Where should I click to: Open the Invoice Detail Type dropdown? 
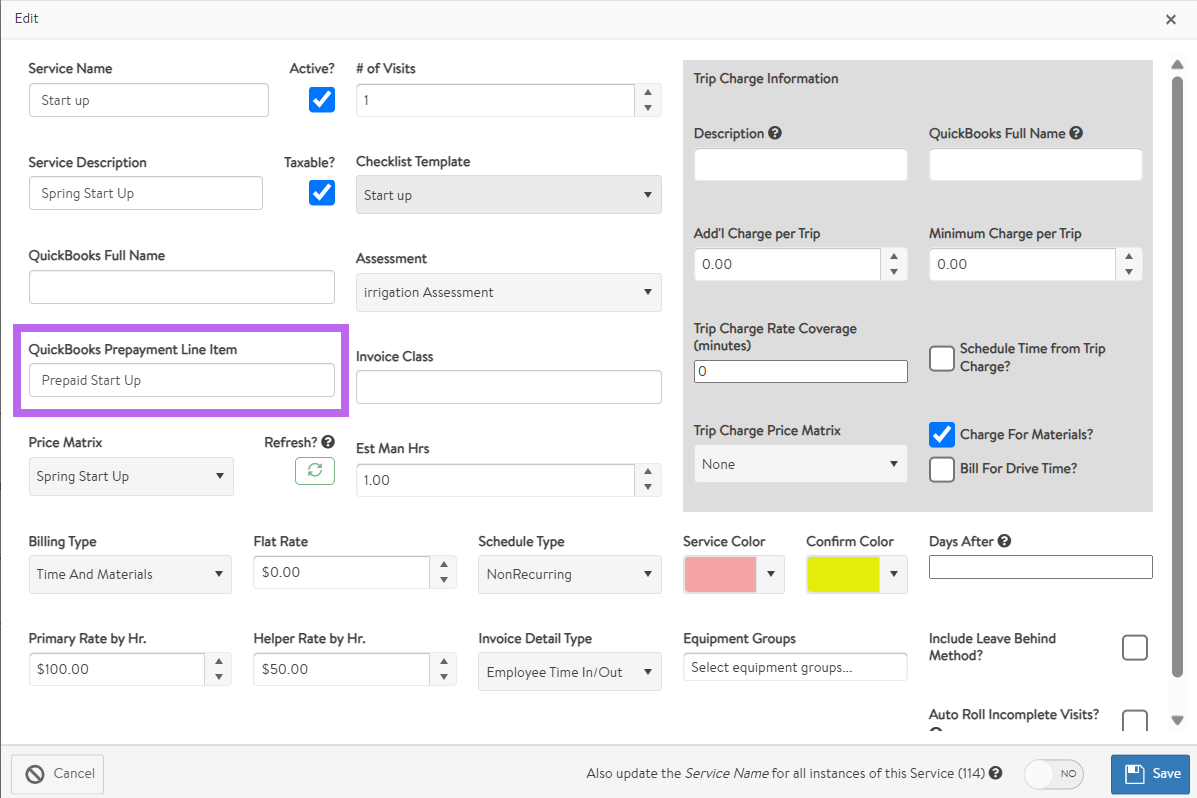click(569, 672)
